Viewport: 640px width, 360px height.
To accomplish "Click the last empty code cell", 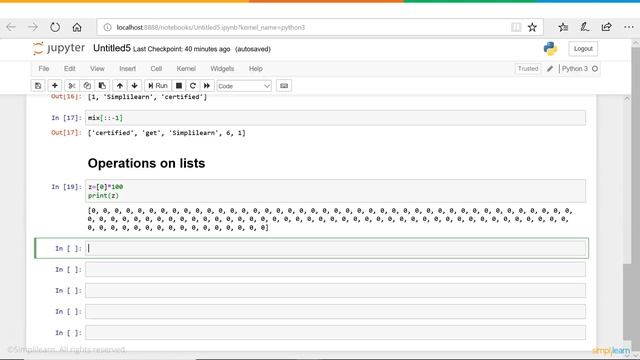I will click(x=336, y=333).
